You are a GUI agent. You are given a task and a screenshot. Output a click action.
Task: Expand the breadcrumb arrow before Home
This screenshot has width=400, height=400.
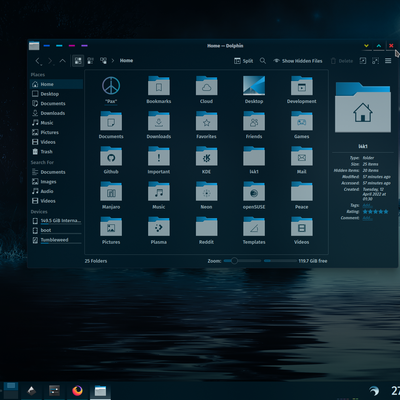pos(113,61)
